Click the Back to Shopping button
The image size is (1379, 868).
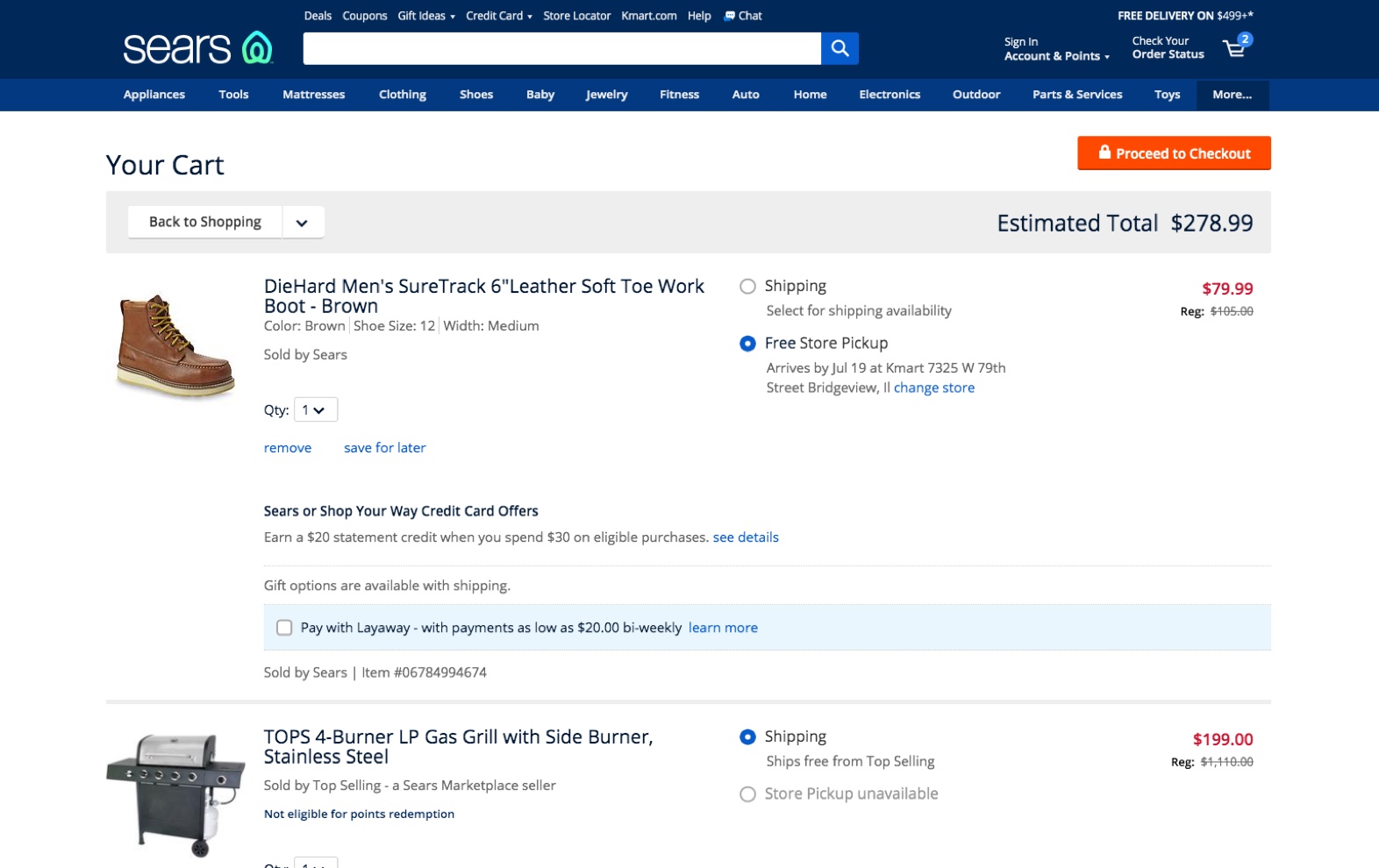click(205, 223)
